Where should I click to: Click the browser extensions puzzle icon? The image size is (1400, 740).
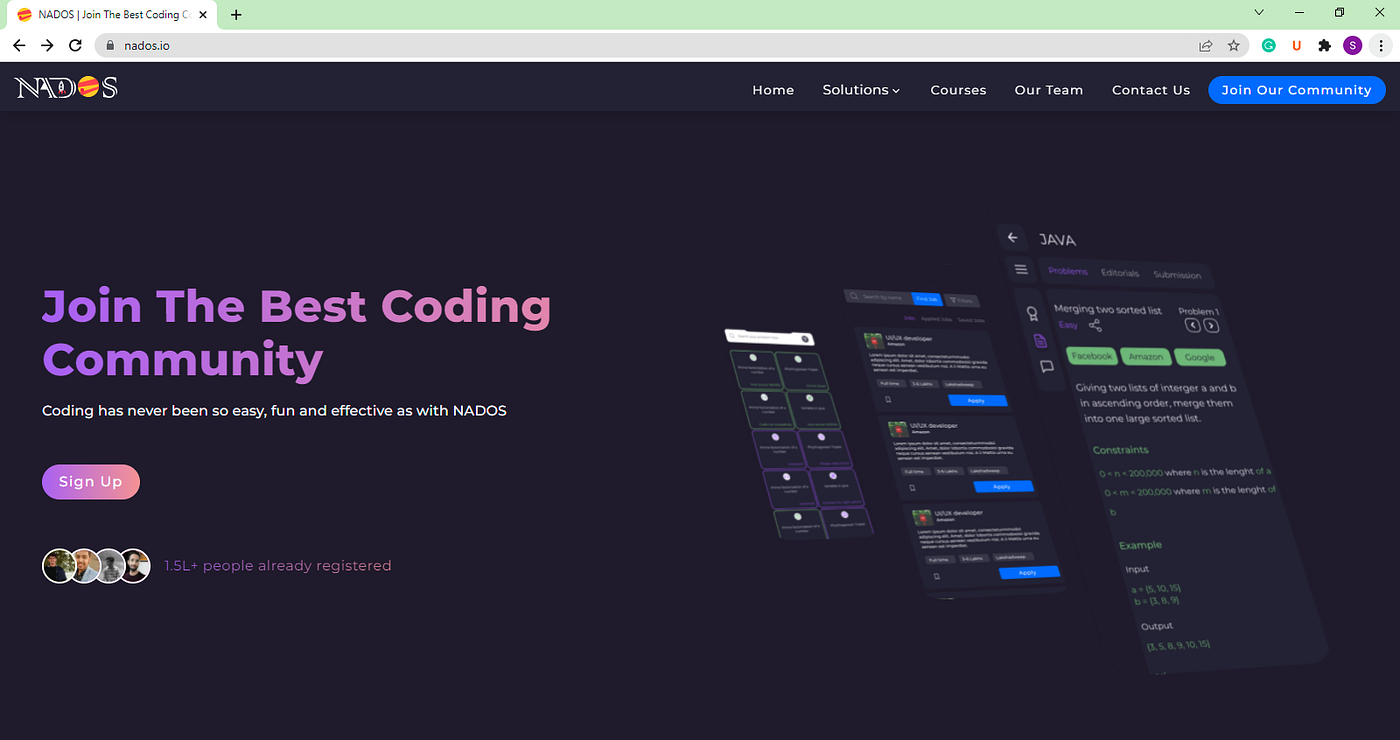(1324, 45)
